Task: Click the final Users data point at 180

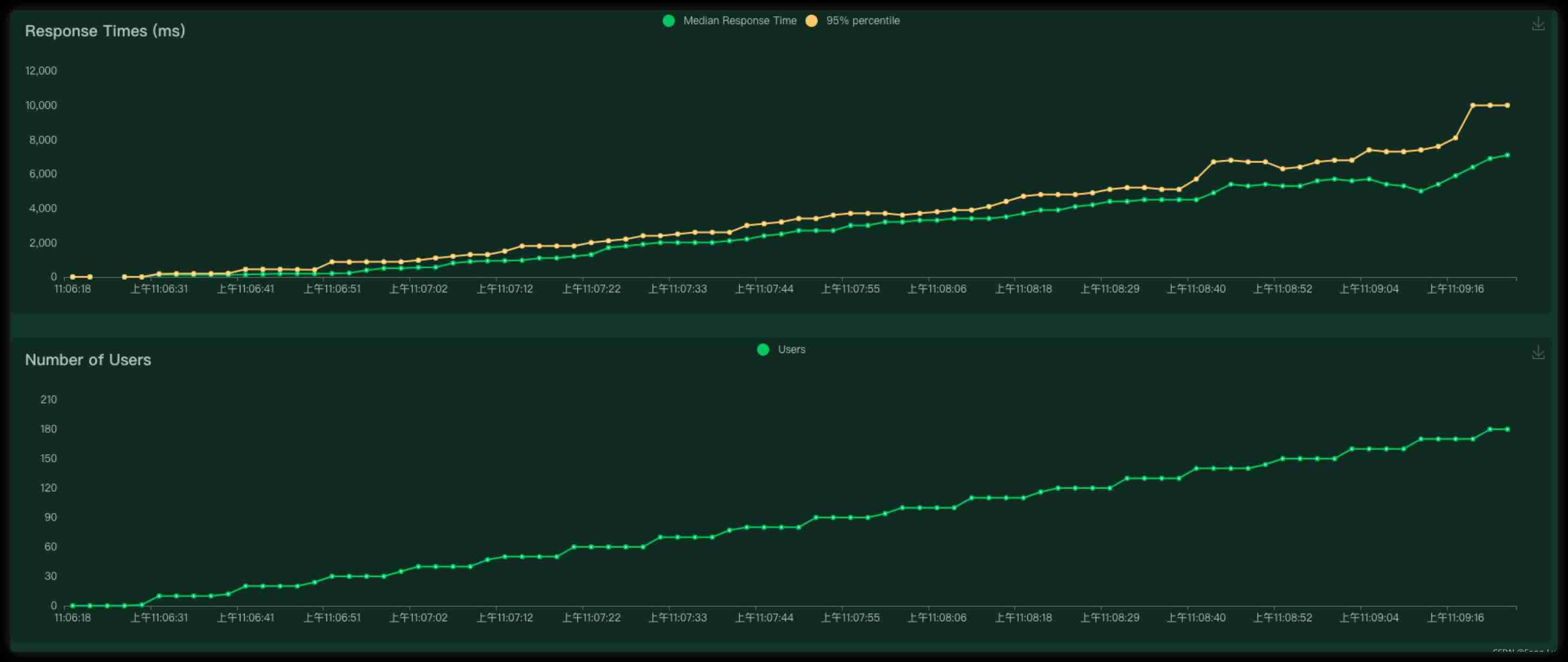Action: pyautogui.click(x=1507, y=429)
